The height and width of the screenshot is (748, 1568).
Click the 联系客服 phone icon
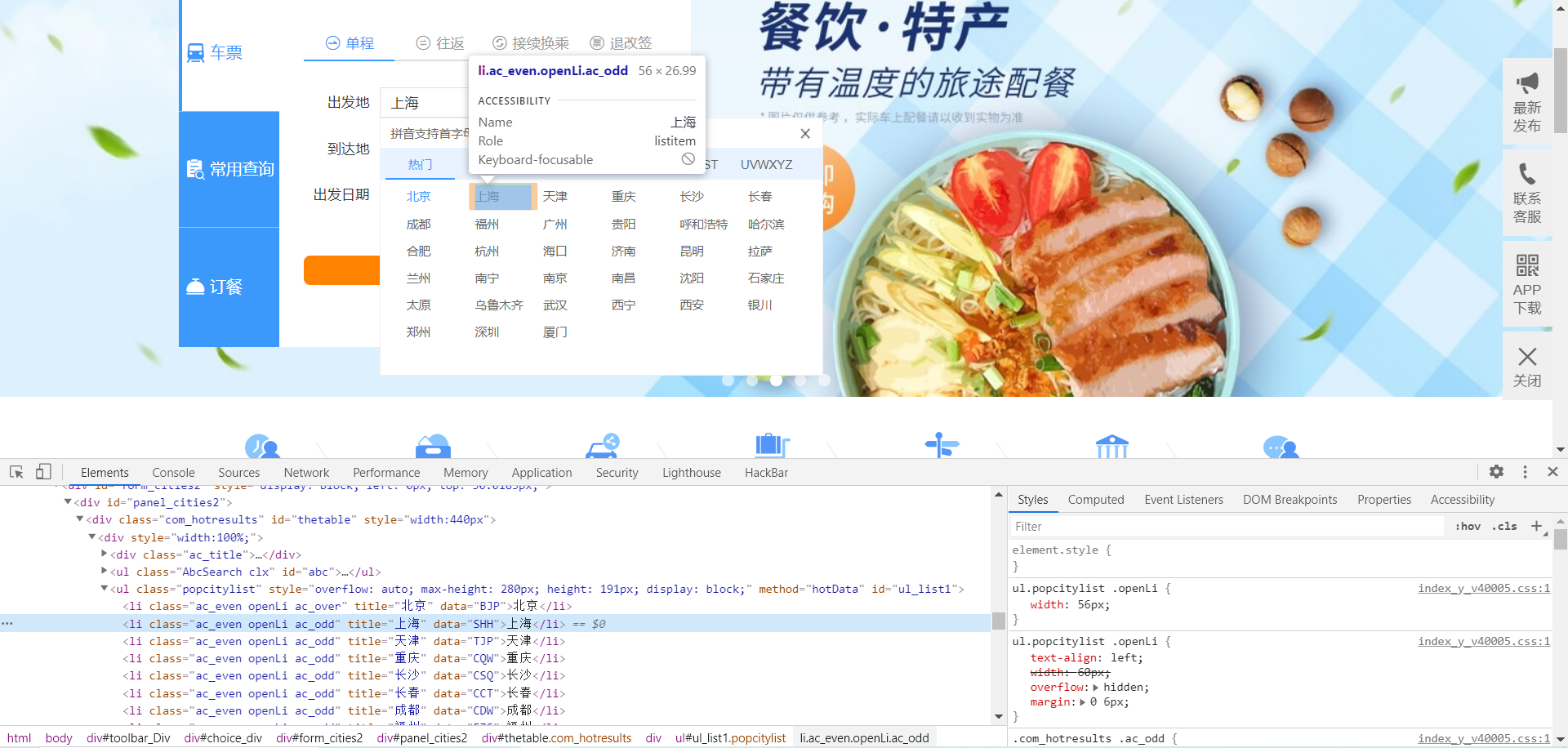[1527, 174]
